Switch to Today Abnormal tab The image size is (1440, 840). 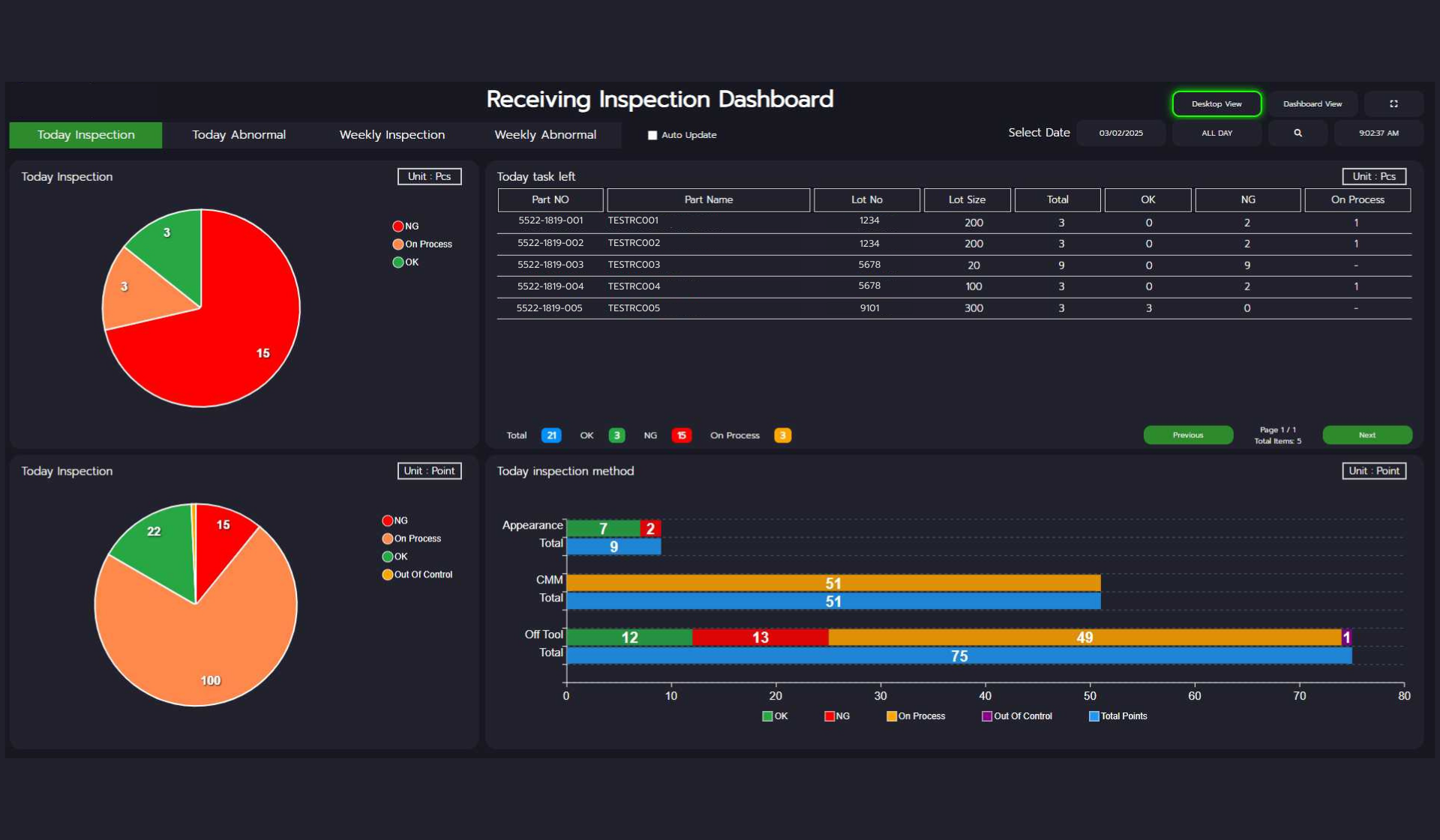click(x=238, y=135)
